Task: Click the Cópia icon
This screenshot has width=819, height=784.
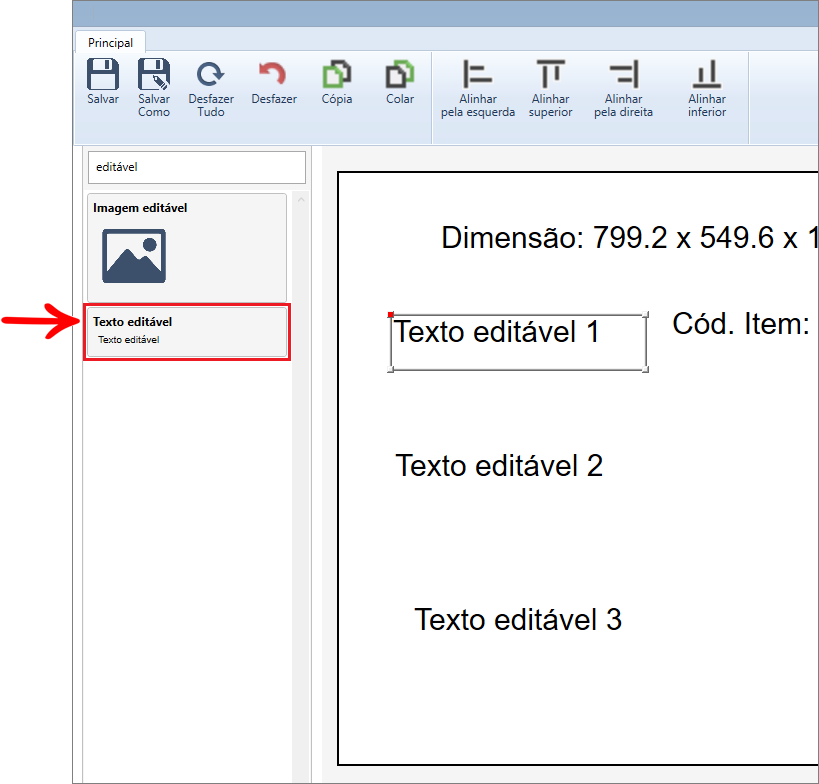Action: [337, 75]
